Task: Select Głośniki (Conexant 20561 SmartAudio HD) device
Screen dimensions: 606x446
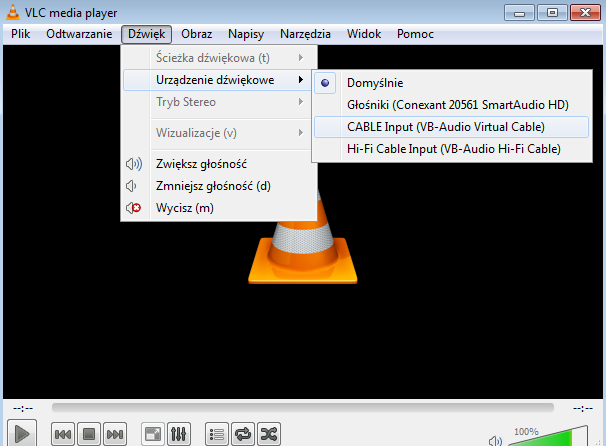Action: pyautogui.click(x=451, y=105)
